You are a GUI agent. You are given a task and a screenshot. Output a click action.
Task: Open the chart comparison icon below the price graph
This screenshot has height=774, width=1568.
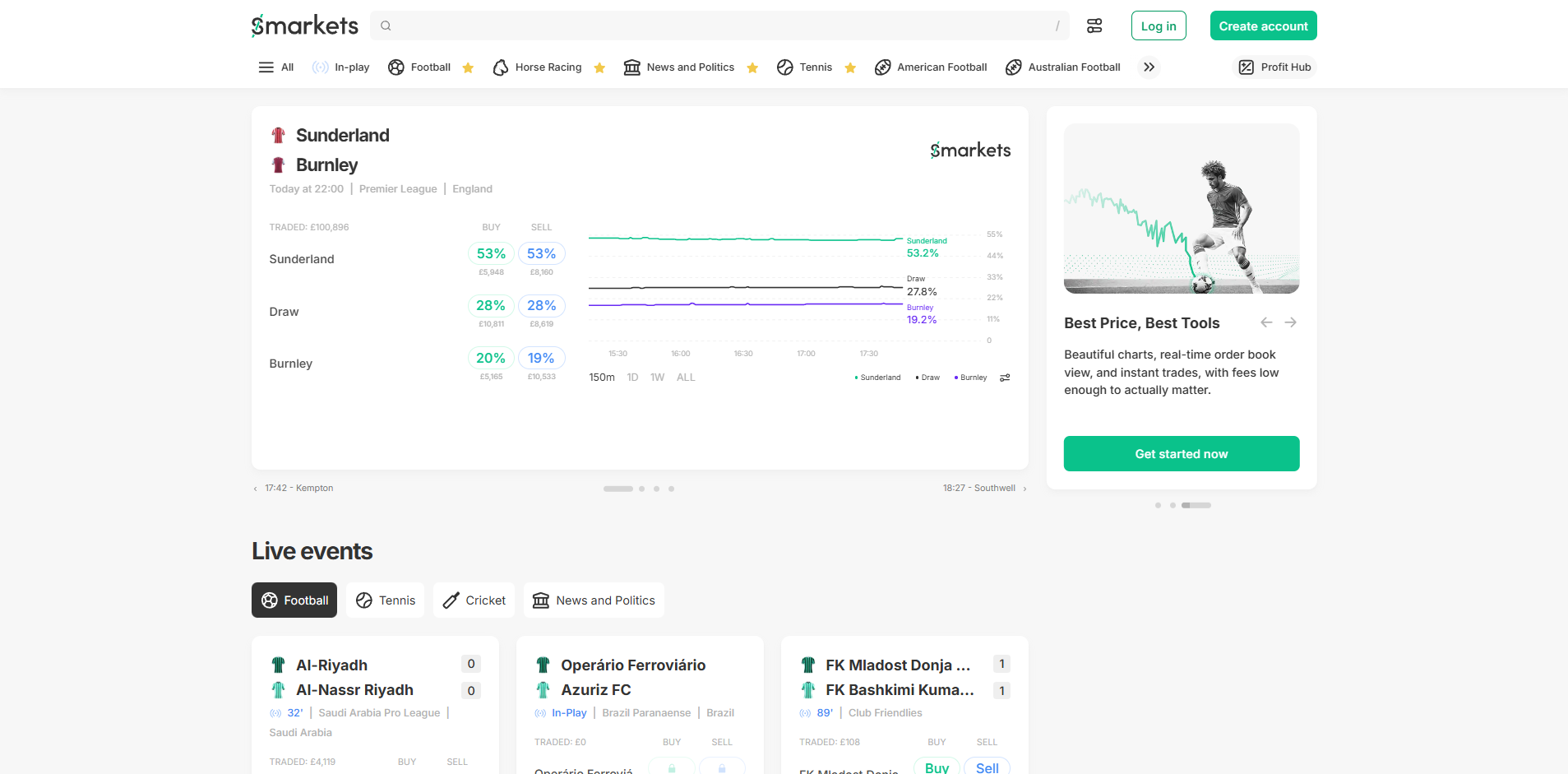(x=1004, y=377)
